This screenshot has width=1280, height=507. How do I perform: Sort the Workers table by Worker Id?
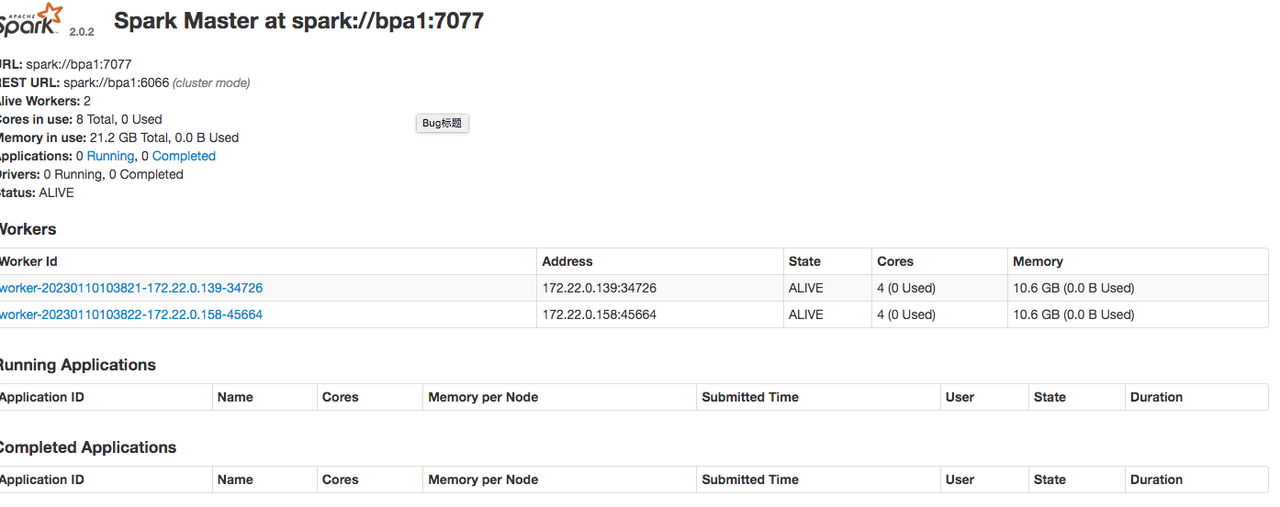(x=29, y=261)
